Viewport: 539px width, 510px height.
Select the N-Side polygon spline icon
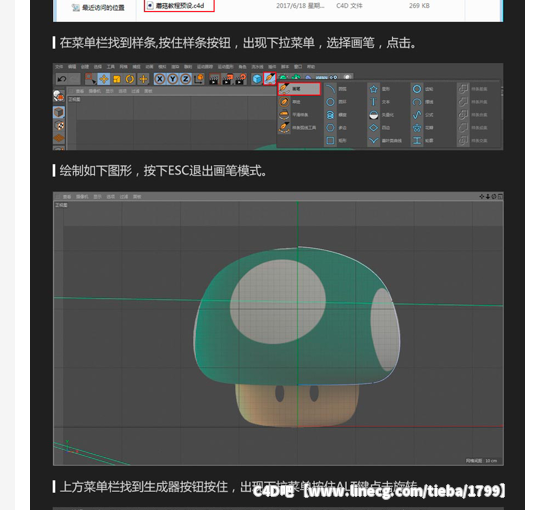click(x=330, y=128)
